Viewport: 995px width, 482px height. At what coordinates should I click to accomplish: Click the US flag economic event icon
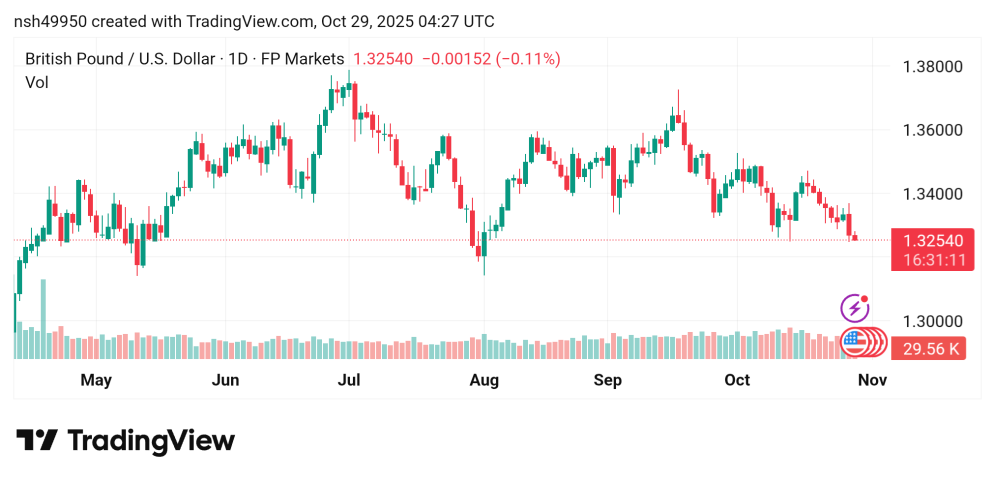(854, 342)
